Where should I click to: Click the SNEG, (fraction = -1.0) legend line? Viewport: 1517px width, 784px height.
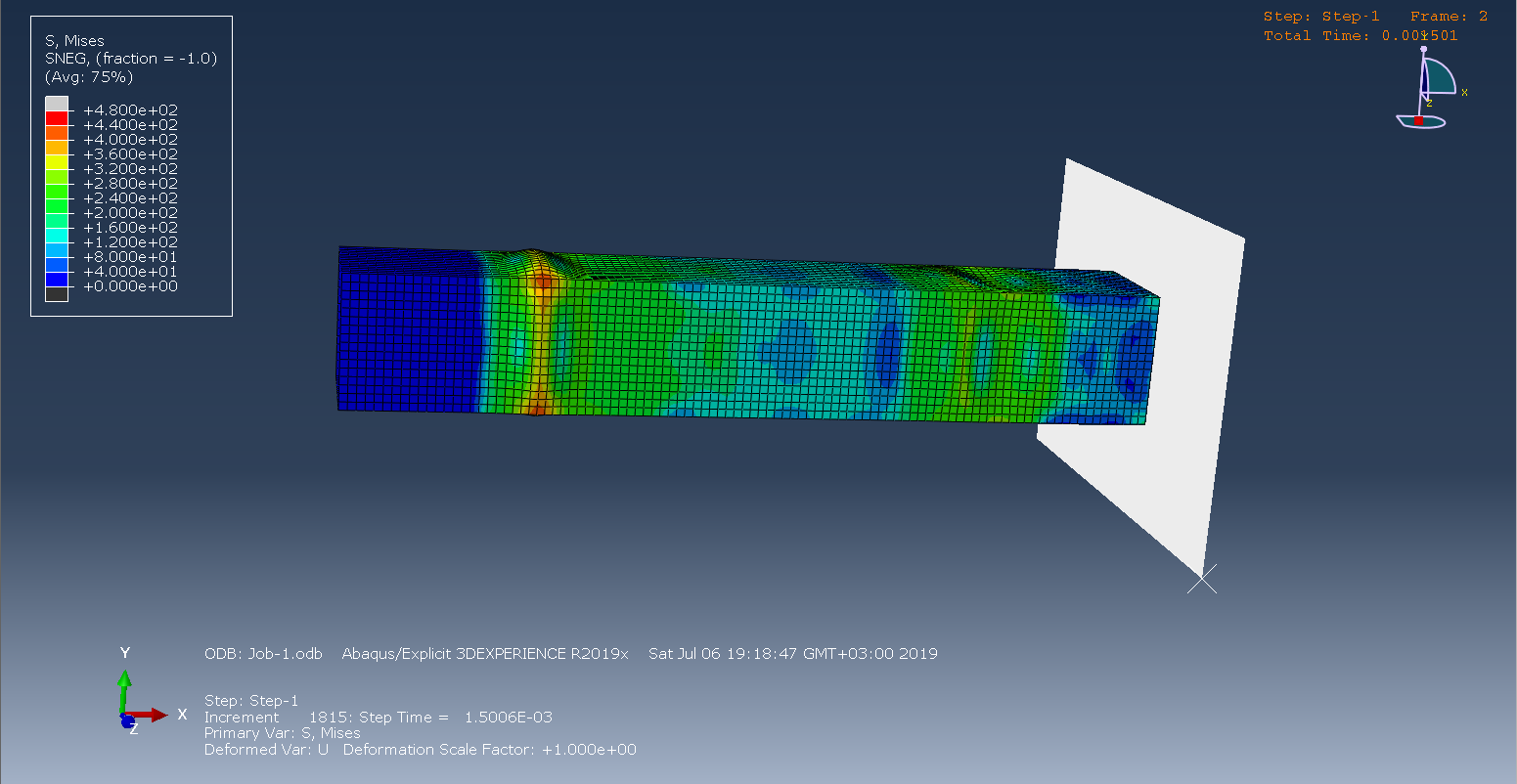pyautogui.click(x=131, y=59)
